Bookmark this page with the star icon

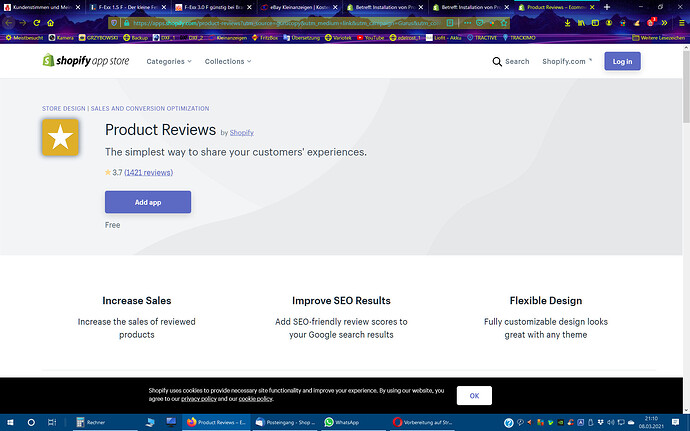click(504, 23)
